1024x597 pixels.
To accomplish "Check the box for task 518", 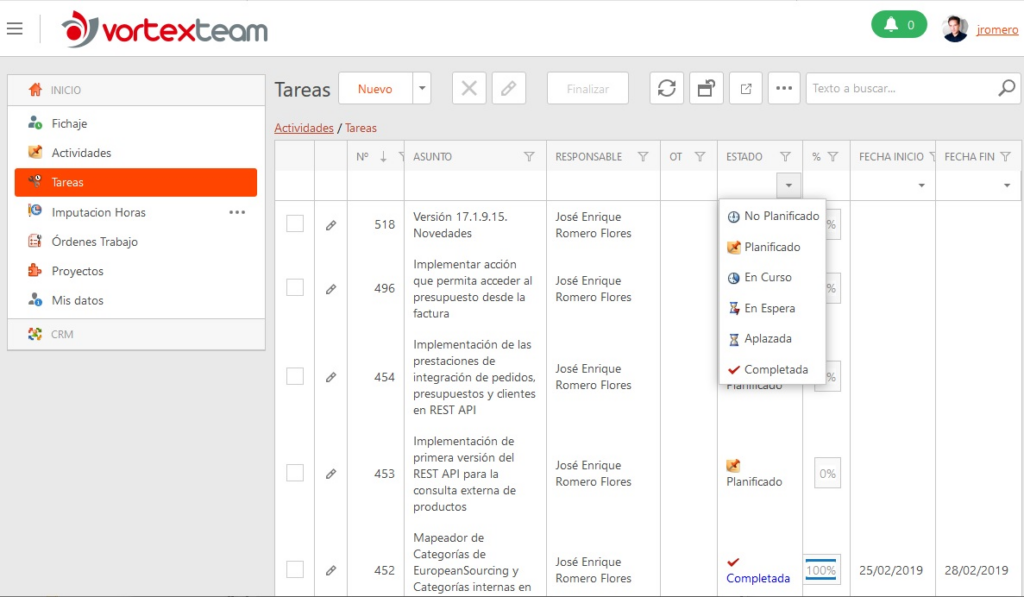I will point(295,223).
